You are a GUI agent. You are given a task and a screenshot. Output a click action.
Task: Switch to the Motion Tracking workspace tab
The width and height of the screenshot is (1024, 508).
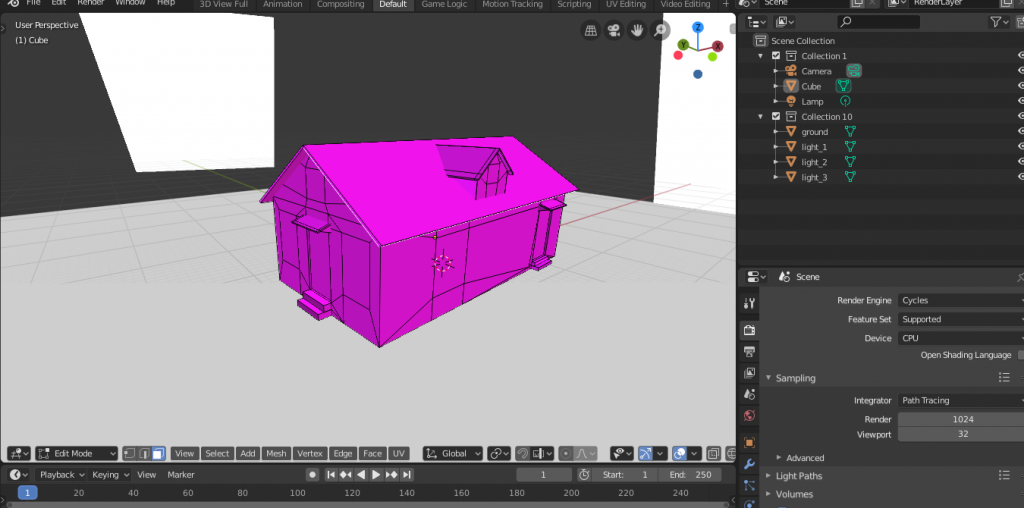[512, 4]
